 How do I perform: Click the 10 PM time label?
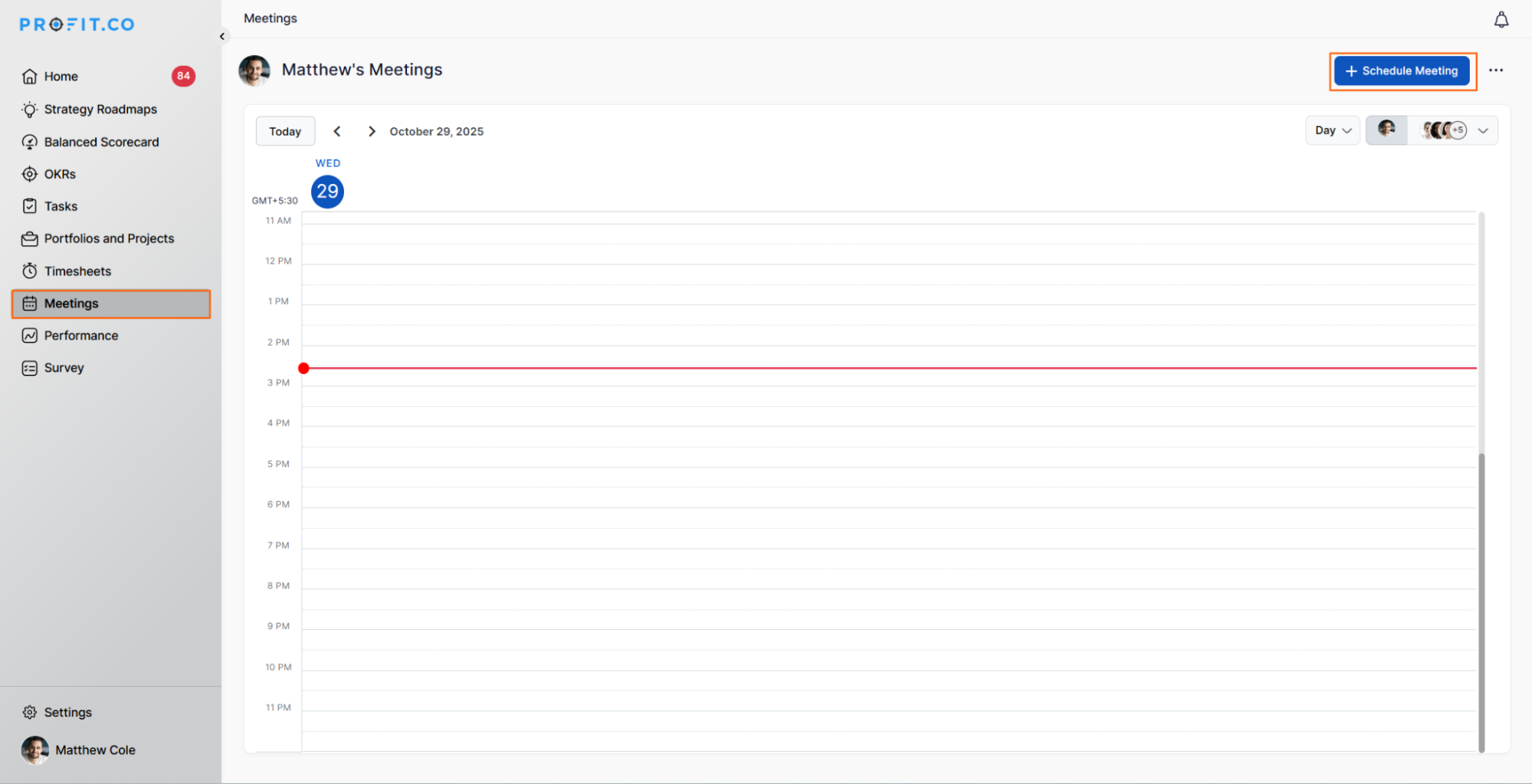tap(278, 668)
